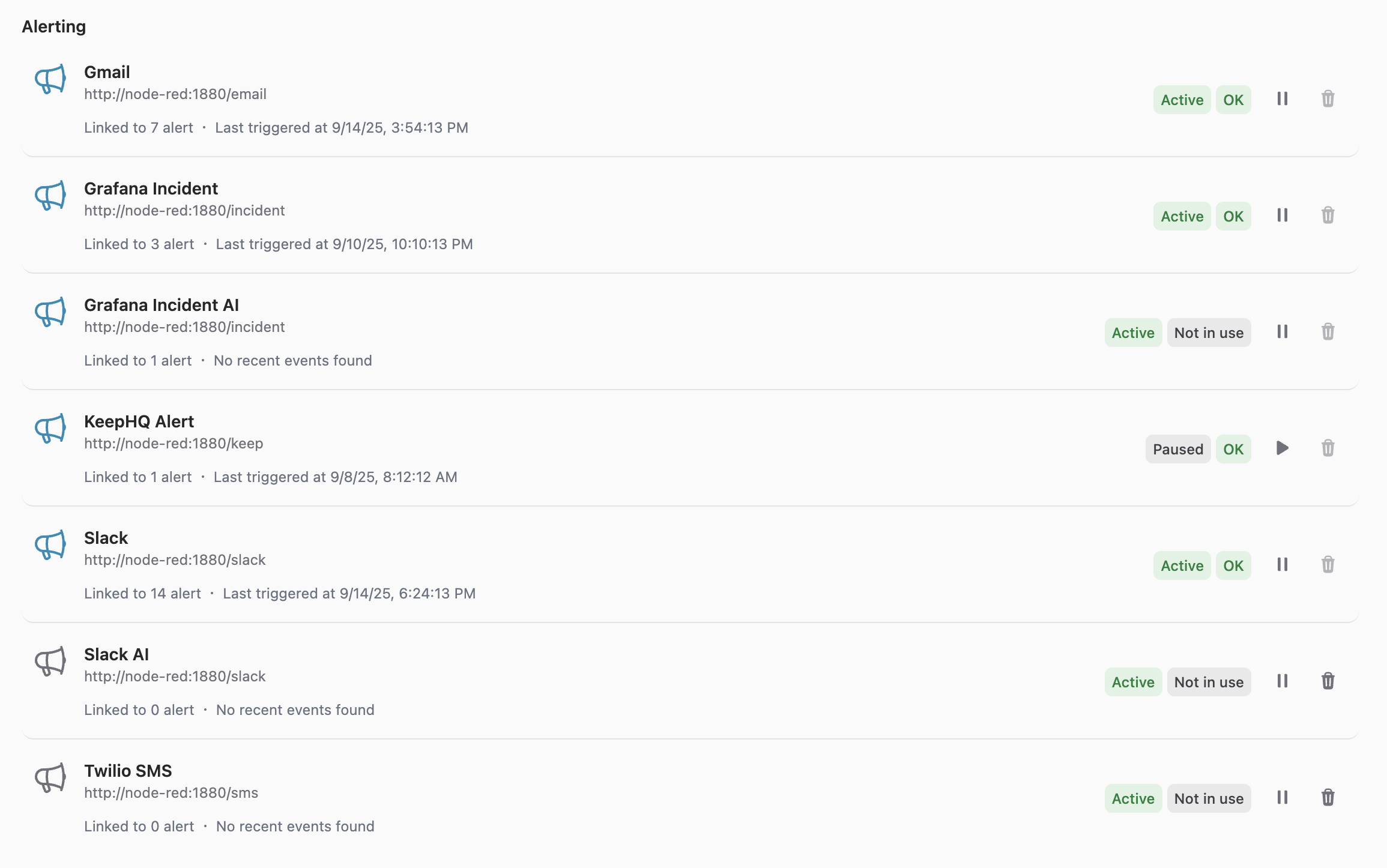
Task: Pause the Grafana Incident AI webhook
Action: (x=1282, y=332)
